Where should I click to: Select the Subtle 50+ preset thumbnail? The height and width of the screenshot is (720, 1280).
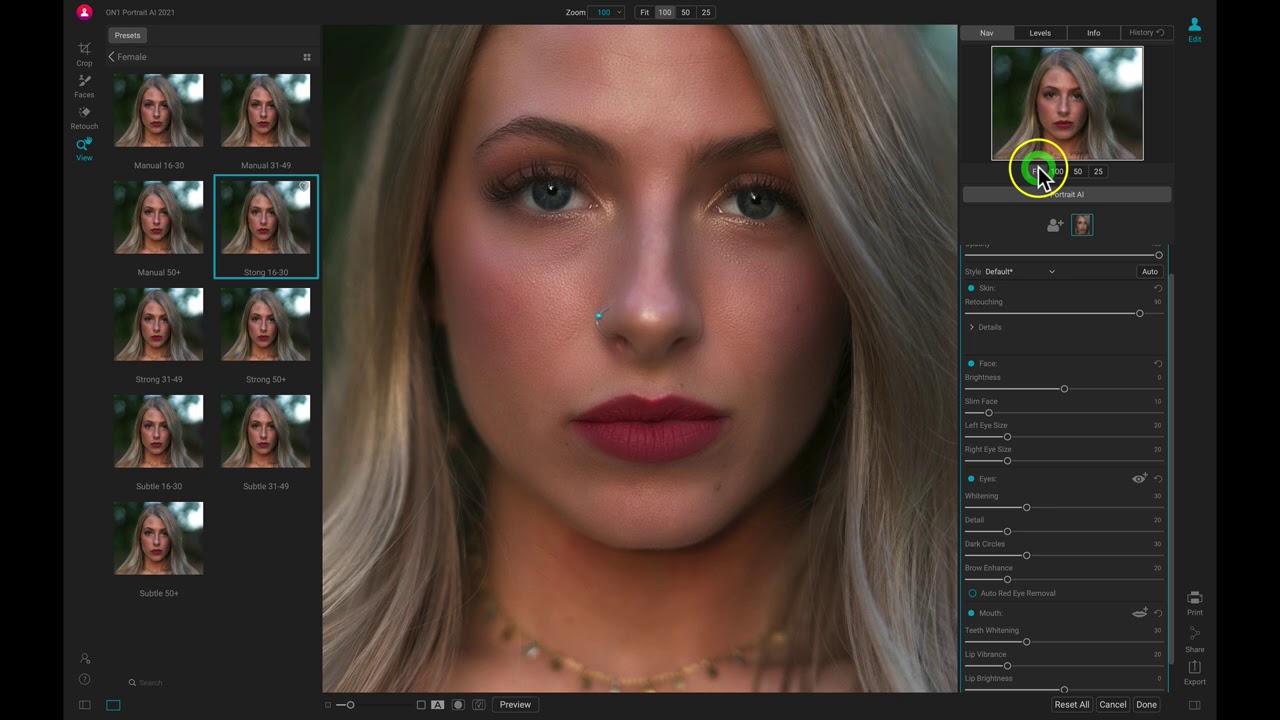(x=158, y=538)
